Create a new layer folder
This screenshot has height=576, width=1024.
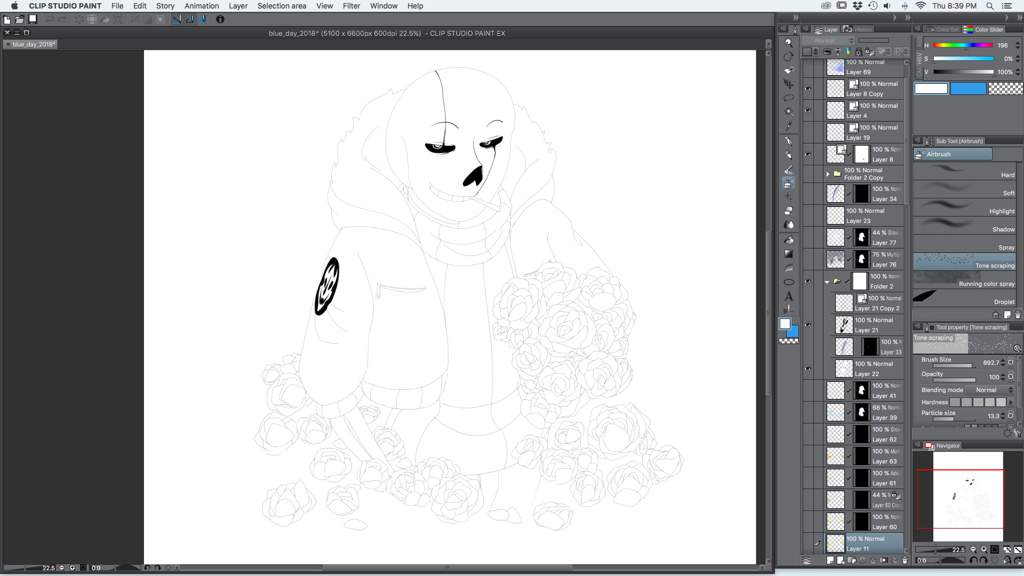852,560
